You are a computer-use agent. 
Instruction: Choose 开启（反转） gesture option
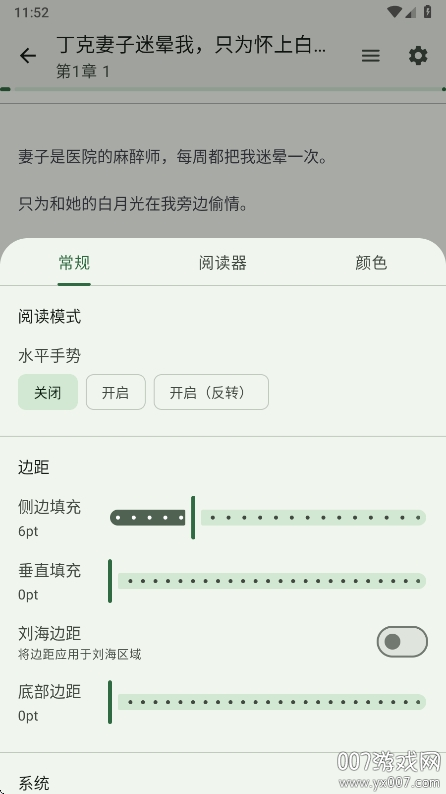click(211, 392)
